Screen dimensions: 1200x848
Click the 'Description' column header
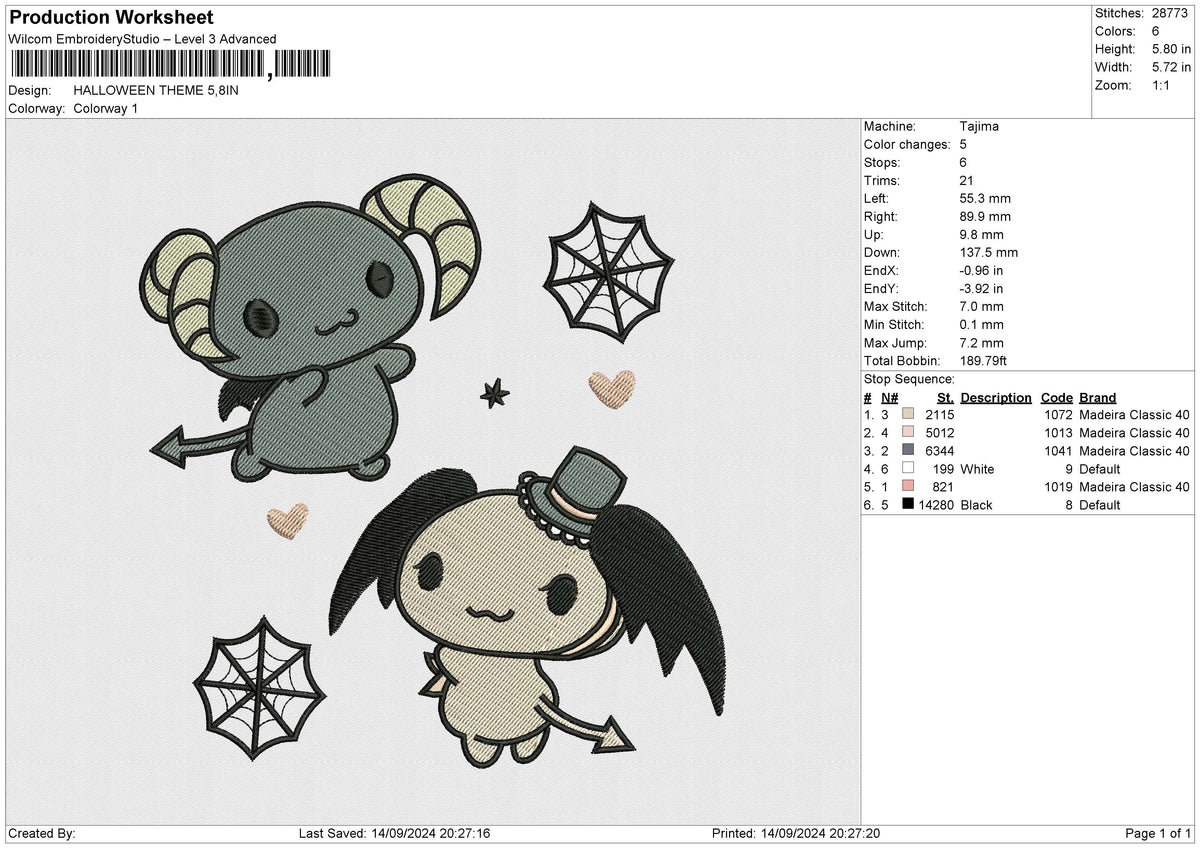996,397
